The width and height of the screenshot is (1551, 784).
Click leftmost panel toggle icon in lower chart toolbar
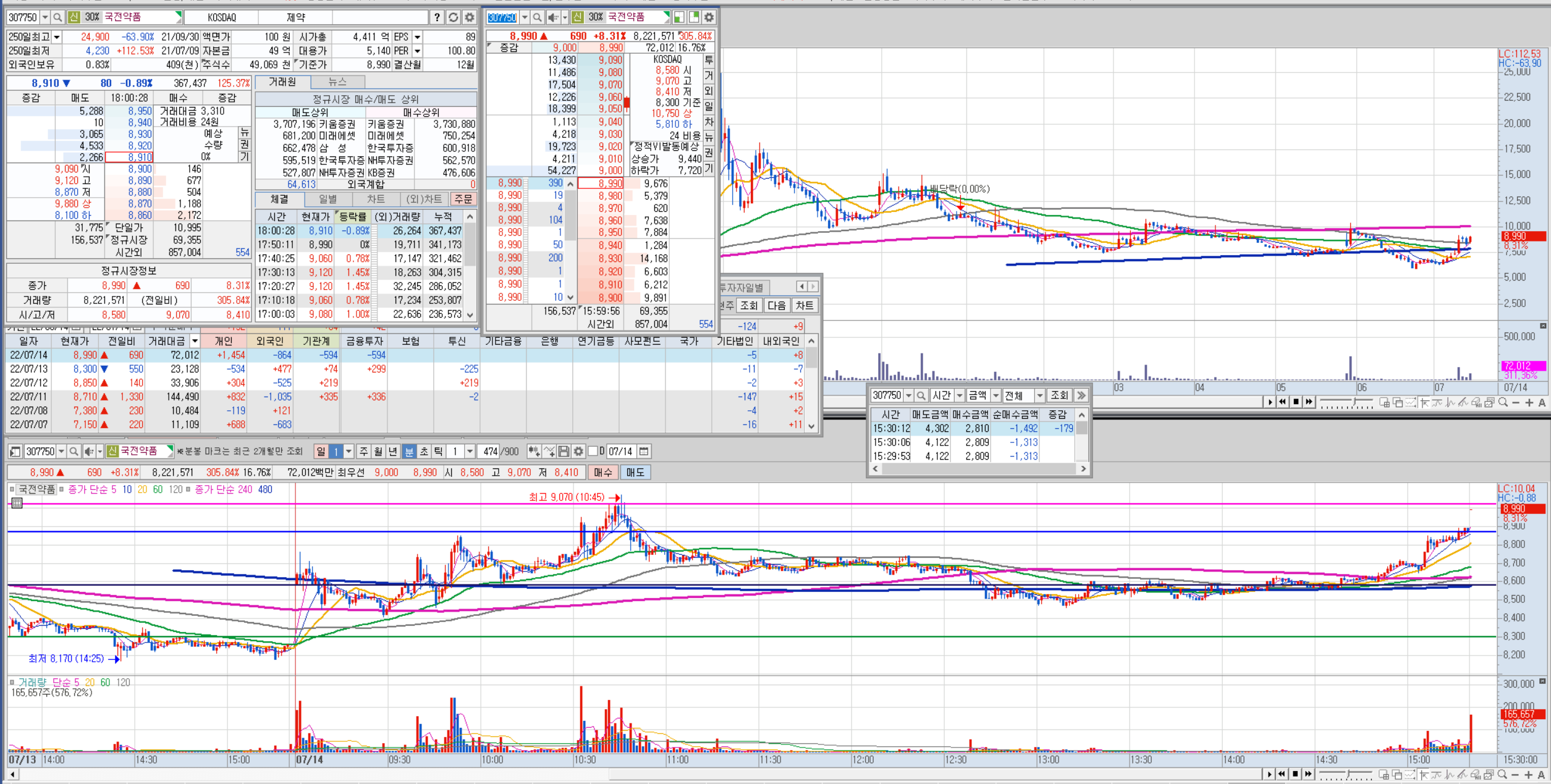15,452
